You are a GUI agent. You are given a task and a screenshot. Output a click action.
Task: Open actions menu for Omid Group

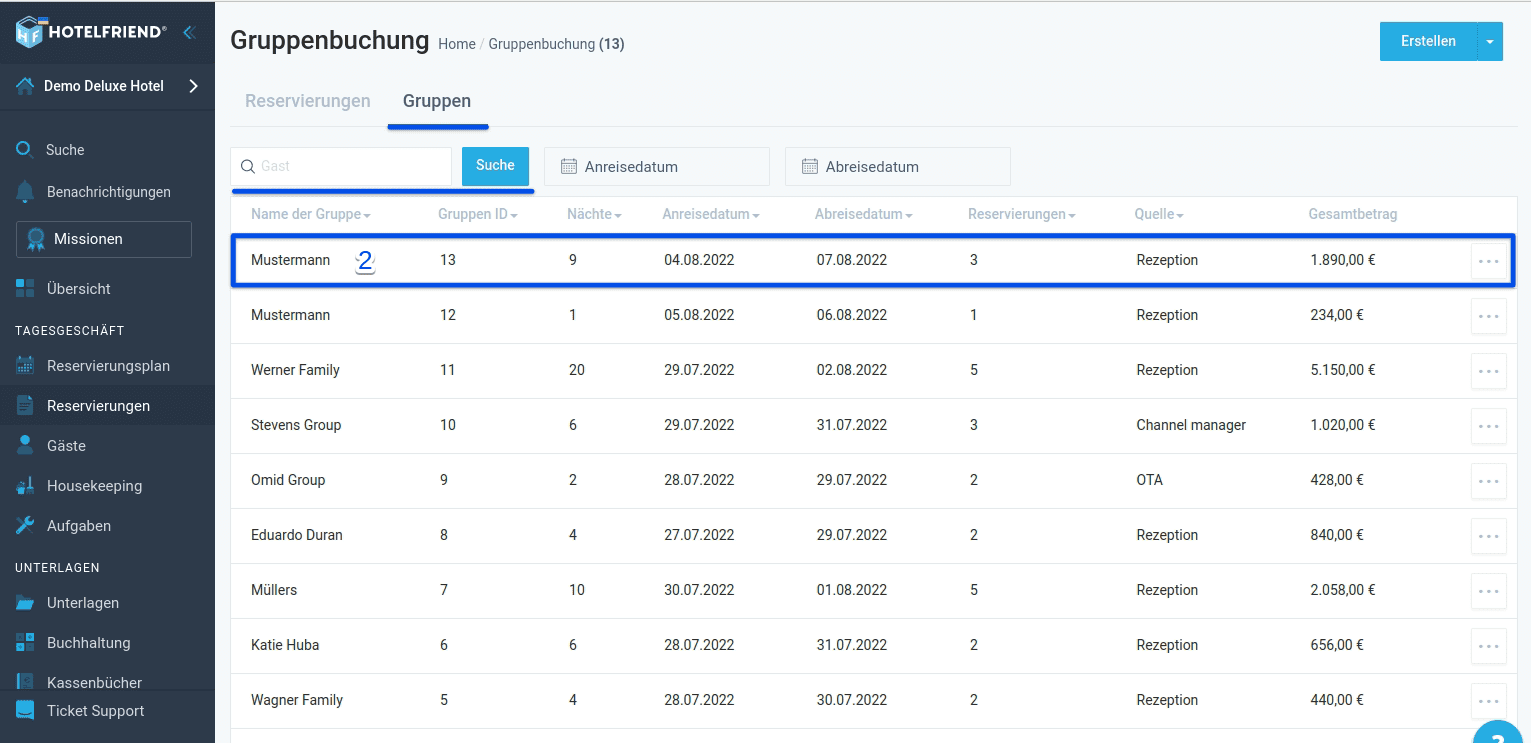pyautogui.click(x=1488, y=481)
